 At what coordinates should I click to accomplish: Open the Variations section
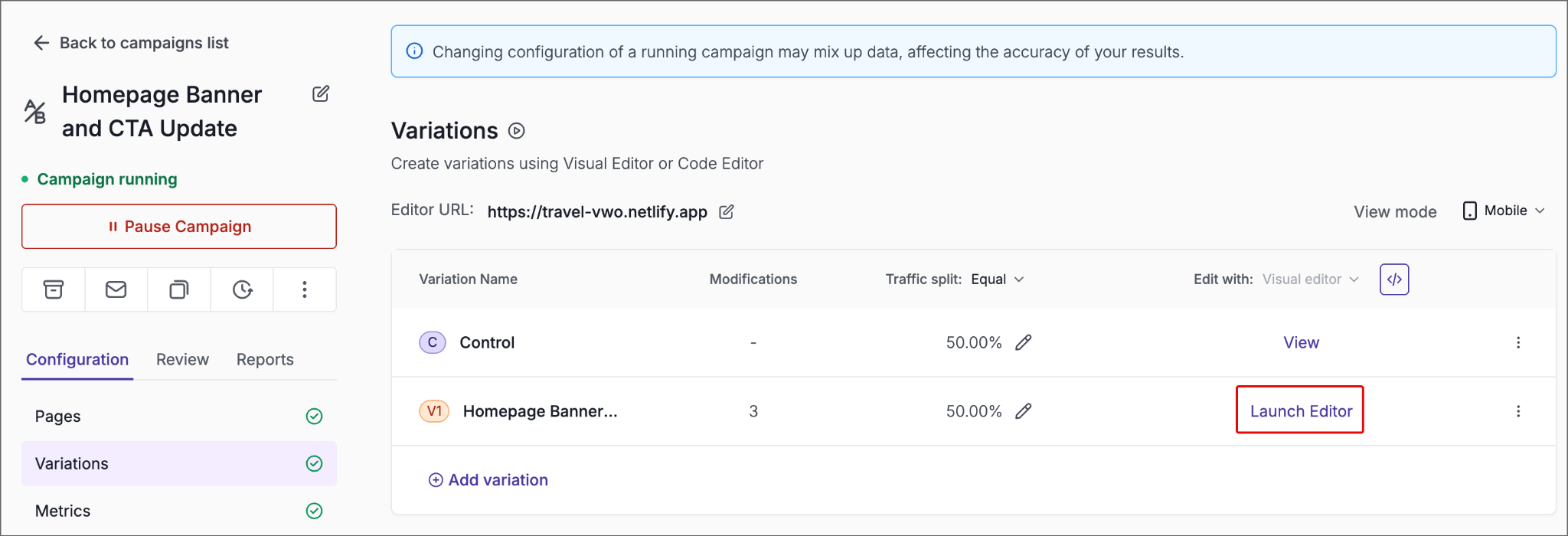[x=179, y=464]
